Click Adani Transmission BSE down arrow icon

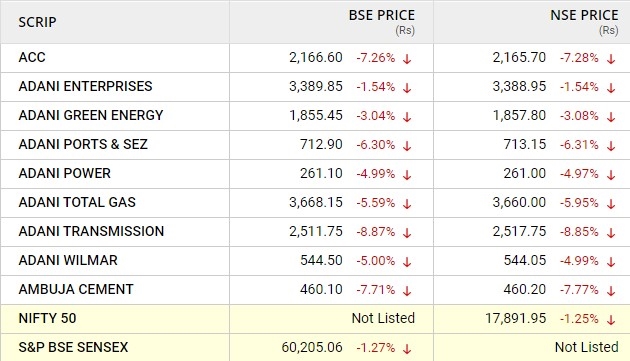[407, 233]
